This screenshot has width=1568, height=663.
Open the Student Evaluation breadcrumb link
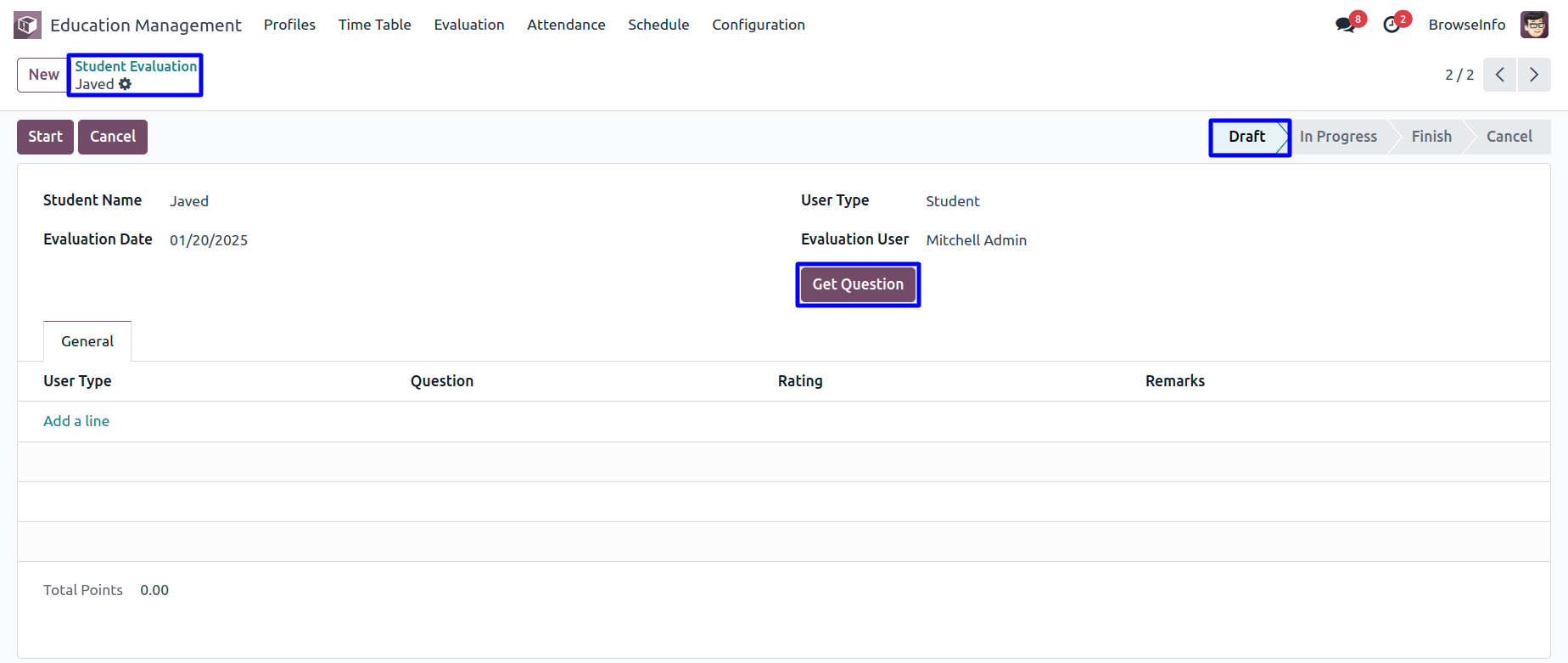pos(136,66)
